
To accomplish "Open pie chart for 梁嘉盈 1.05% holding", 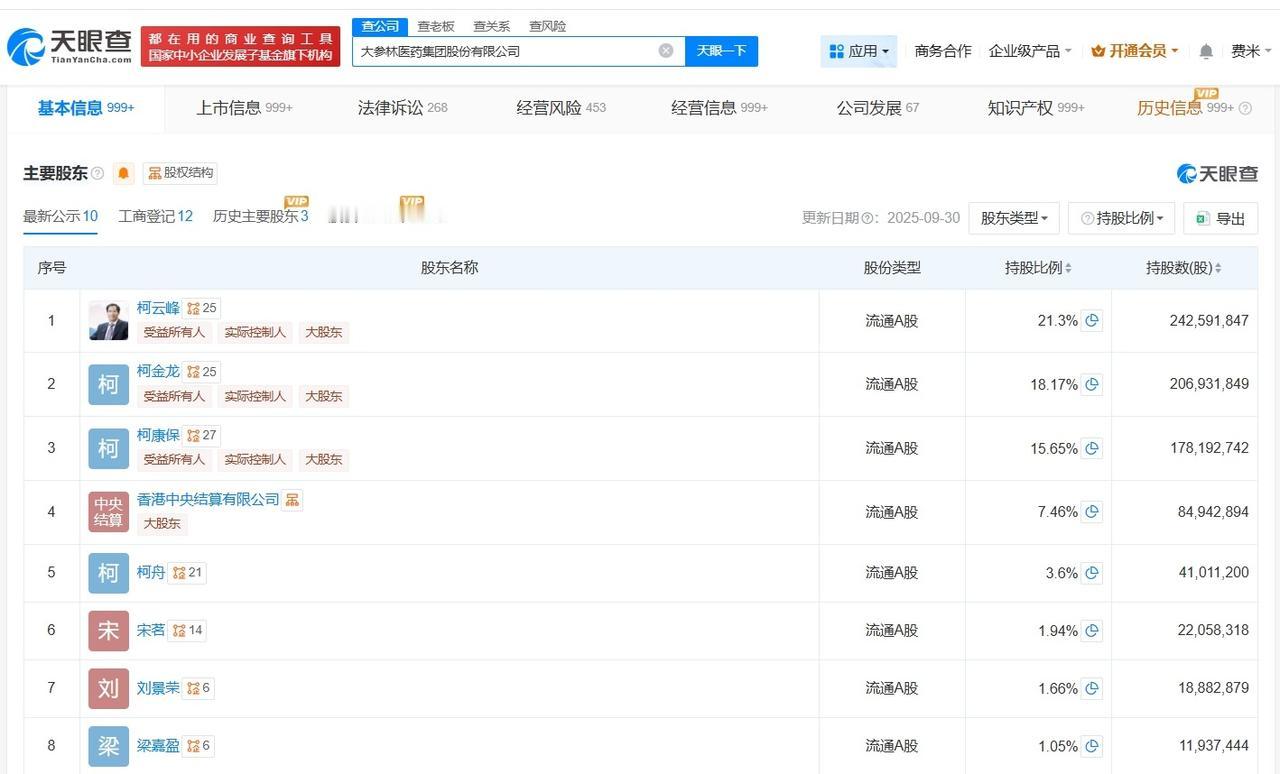I will 1092,746.
